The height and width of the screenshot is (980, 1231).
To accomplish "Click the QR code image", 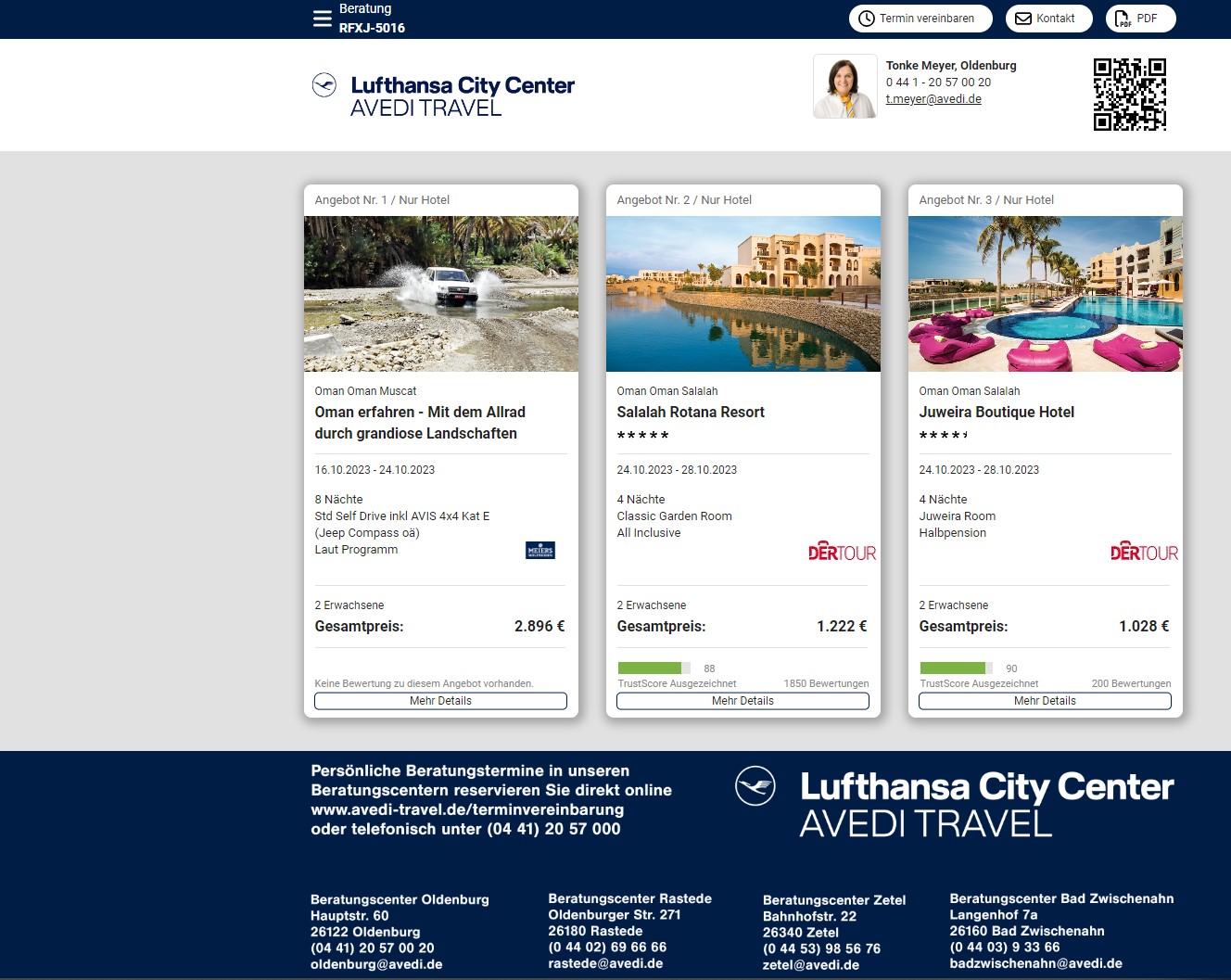I will [x=1129, y=95].
